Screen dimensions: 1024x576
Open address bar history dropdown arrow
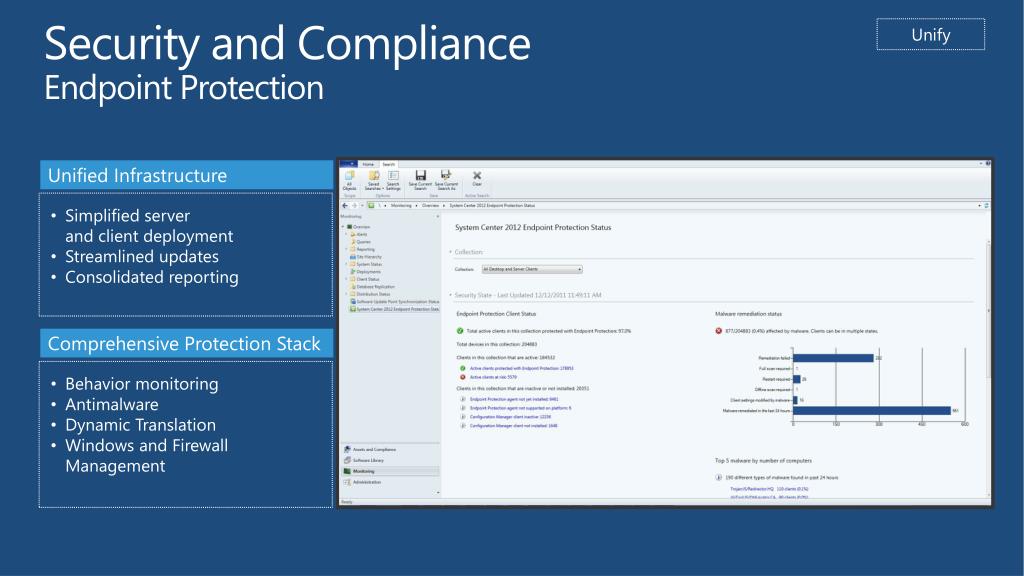(x=979, y=206)
